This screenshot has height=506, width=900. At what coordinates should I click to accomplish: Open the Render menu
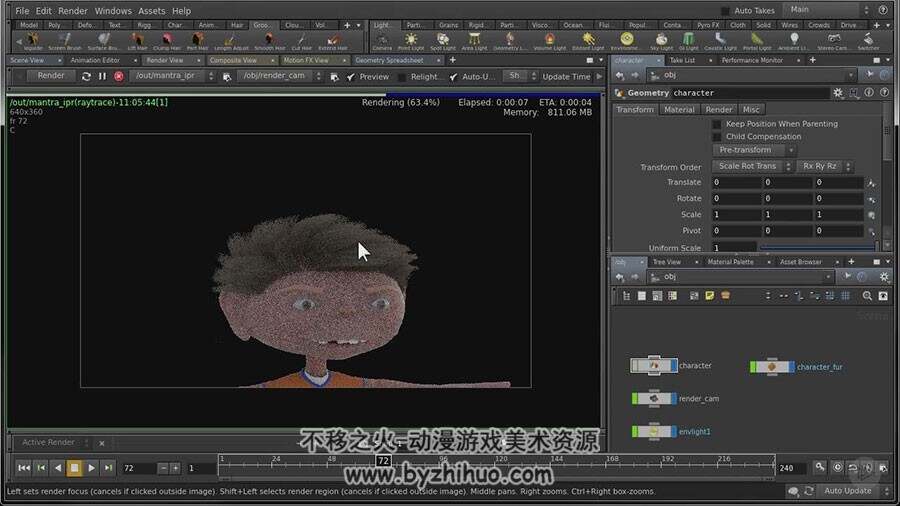point(73,11)
